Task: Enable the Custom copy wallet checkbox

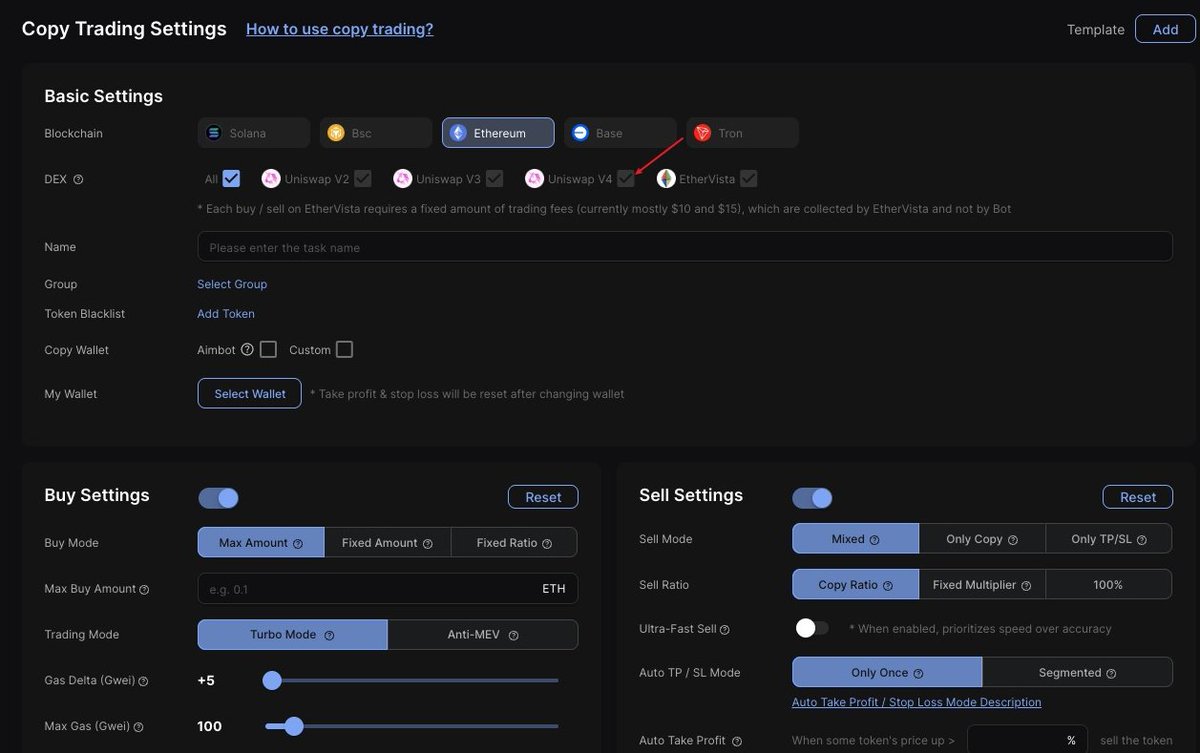Action: [x=344, y=349]
